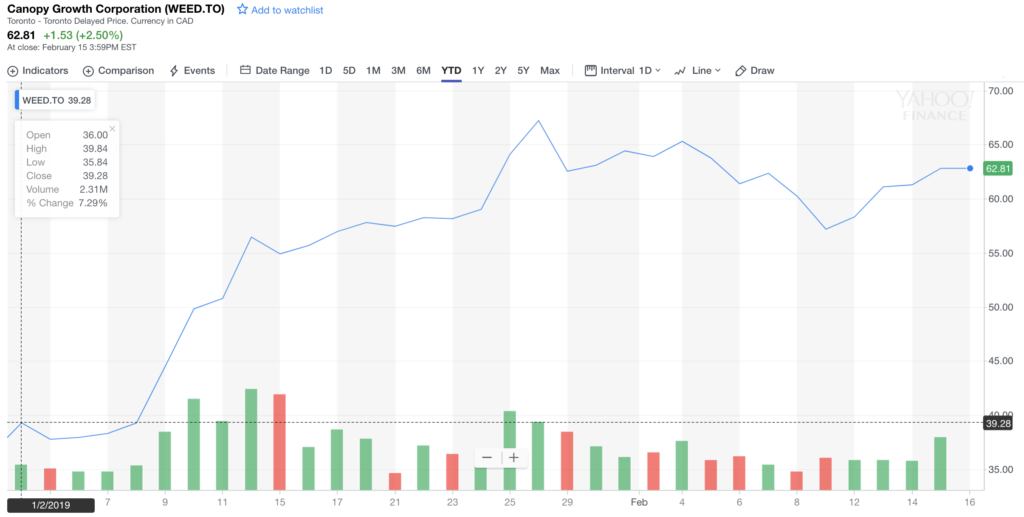Screen dimensions: 1024x517
Task: Select the 1M range
Action: pos(373,70)
